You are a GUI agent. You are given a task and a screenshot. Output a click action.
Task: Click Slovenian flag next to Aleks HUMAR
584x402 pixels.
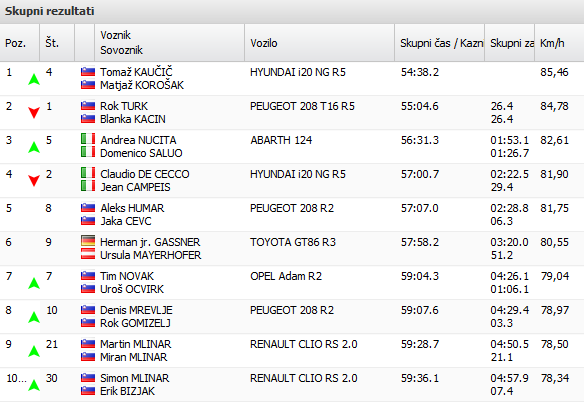coord(88,208)
